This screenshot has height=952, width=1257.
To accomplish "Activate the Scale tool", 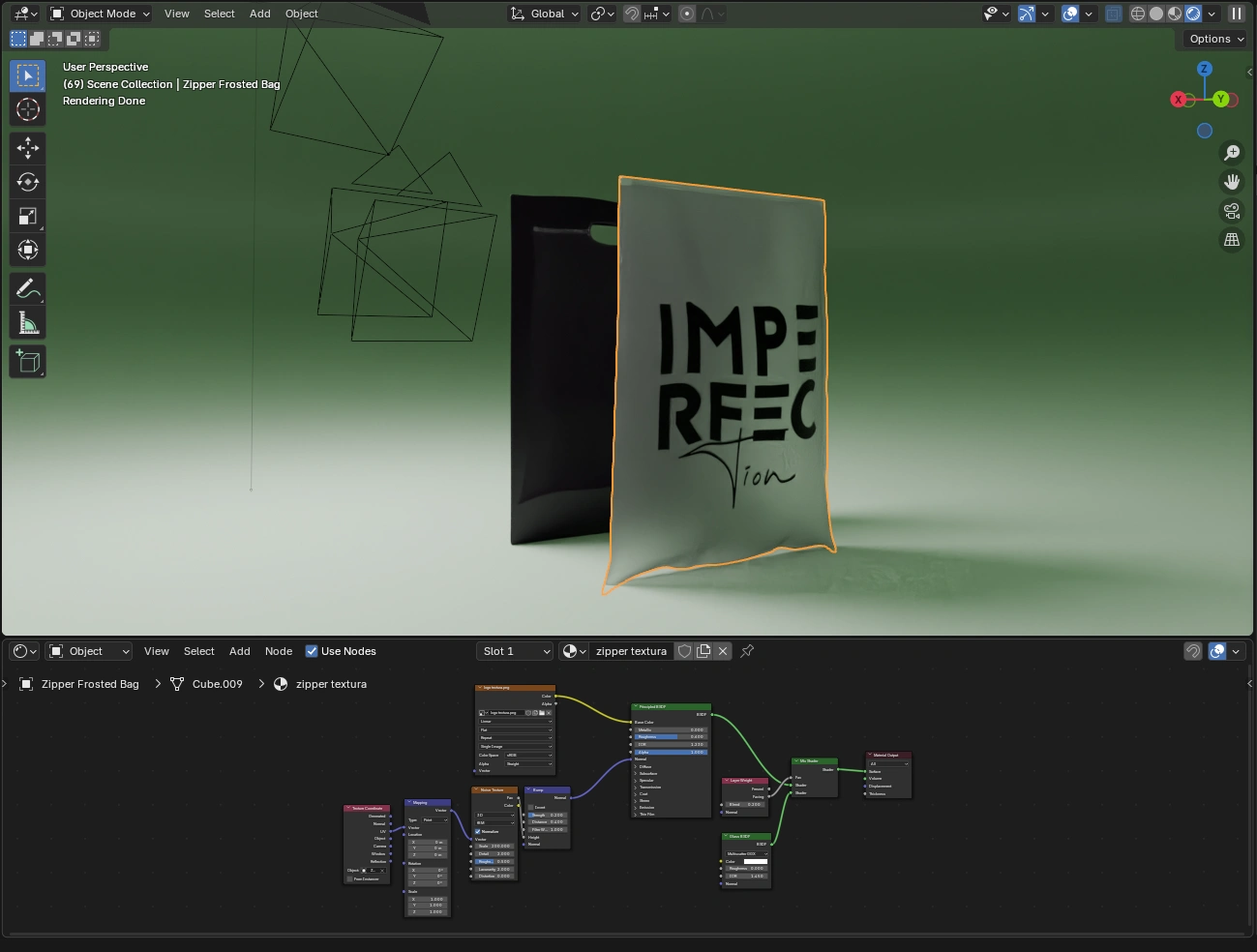I will pos(28,216).
